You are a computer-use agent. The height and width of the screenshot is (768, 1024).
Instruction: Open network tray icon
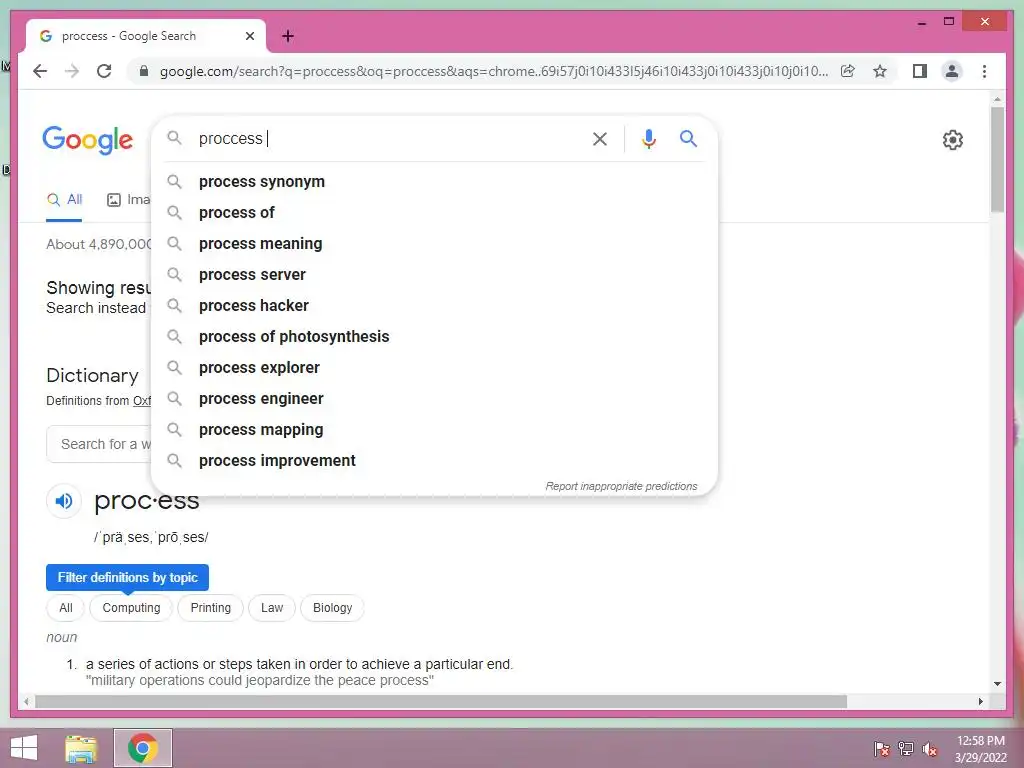click(906, 748)
